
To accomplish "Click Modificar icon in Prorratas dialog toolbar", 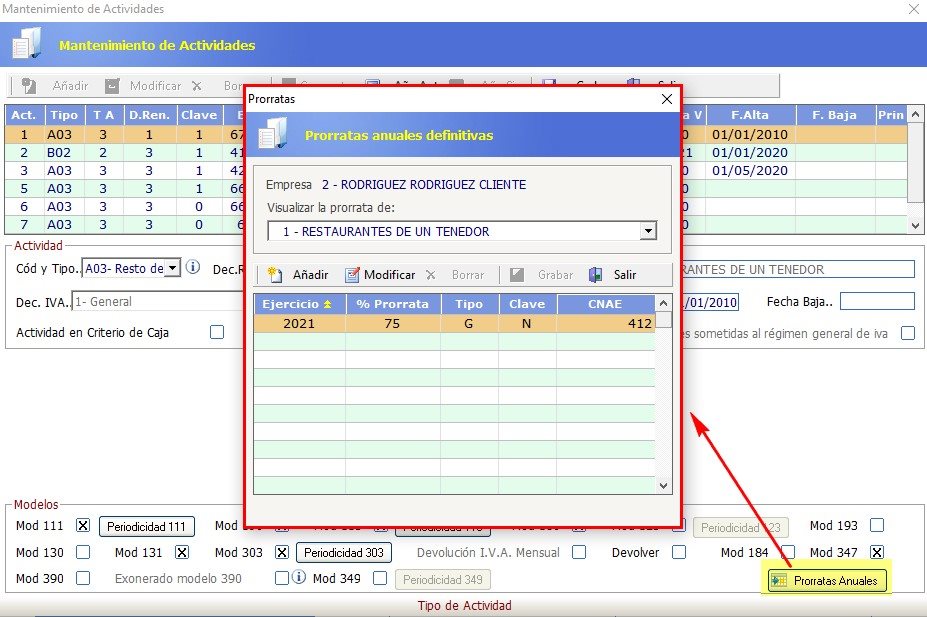I will pos(352,275).
